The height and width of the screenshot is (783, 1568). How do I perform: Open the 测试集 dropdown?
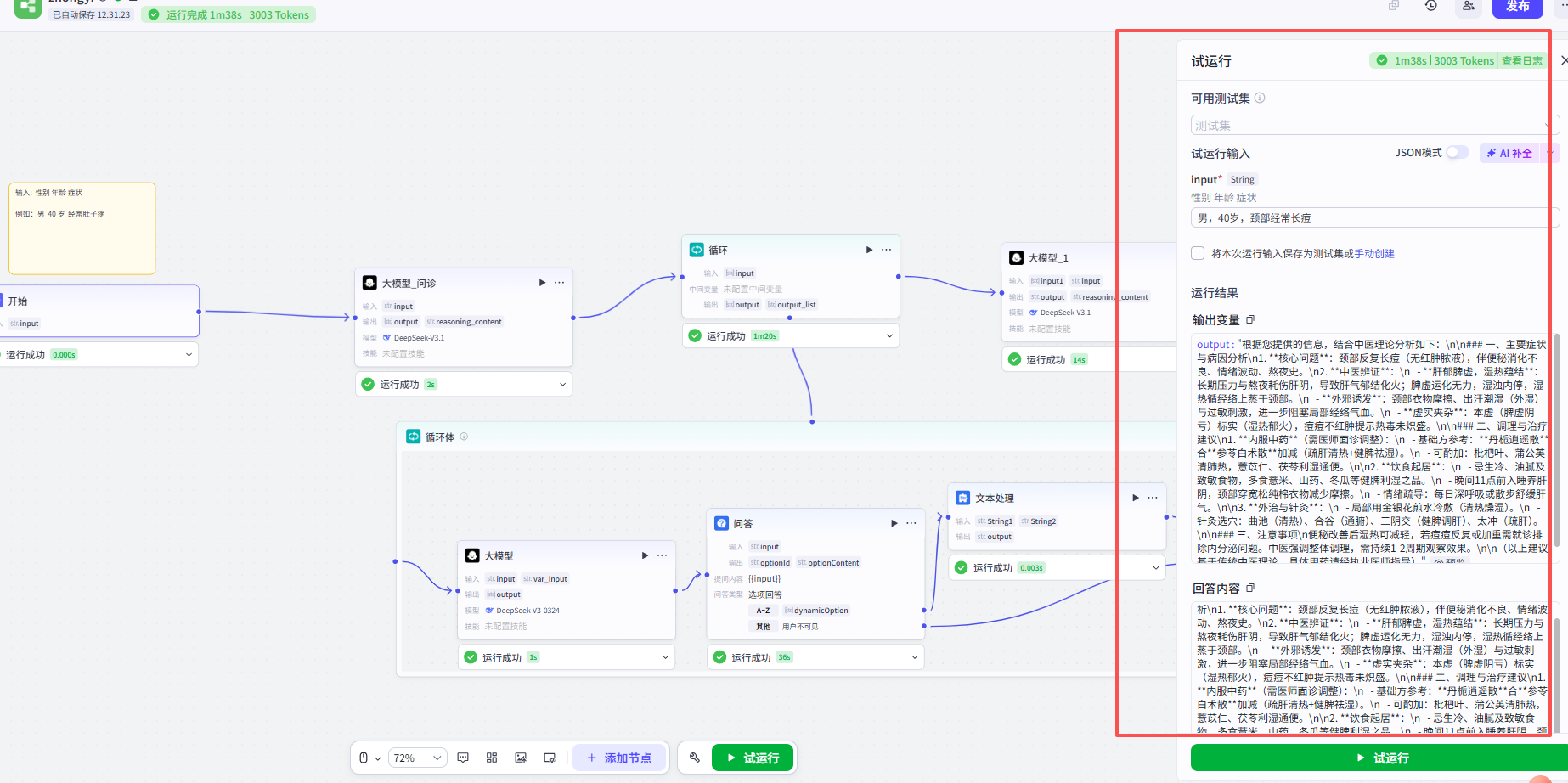[x=1374, y=125]
